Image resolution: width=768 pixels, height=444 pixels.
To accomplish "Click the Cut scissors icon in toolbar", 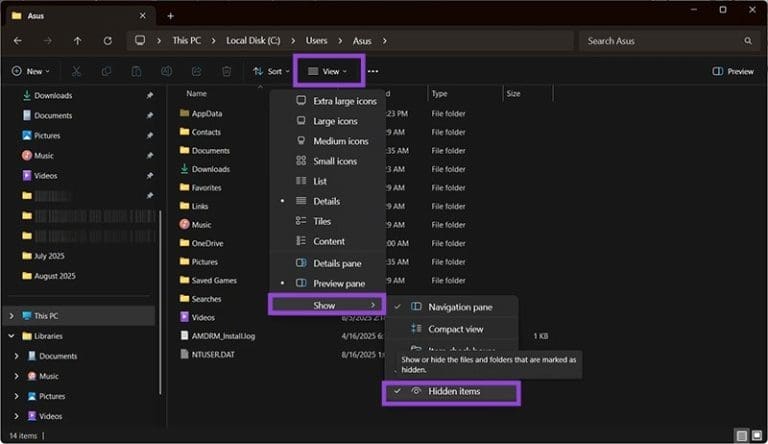I will [78, 71].
